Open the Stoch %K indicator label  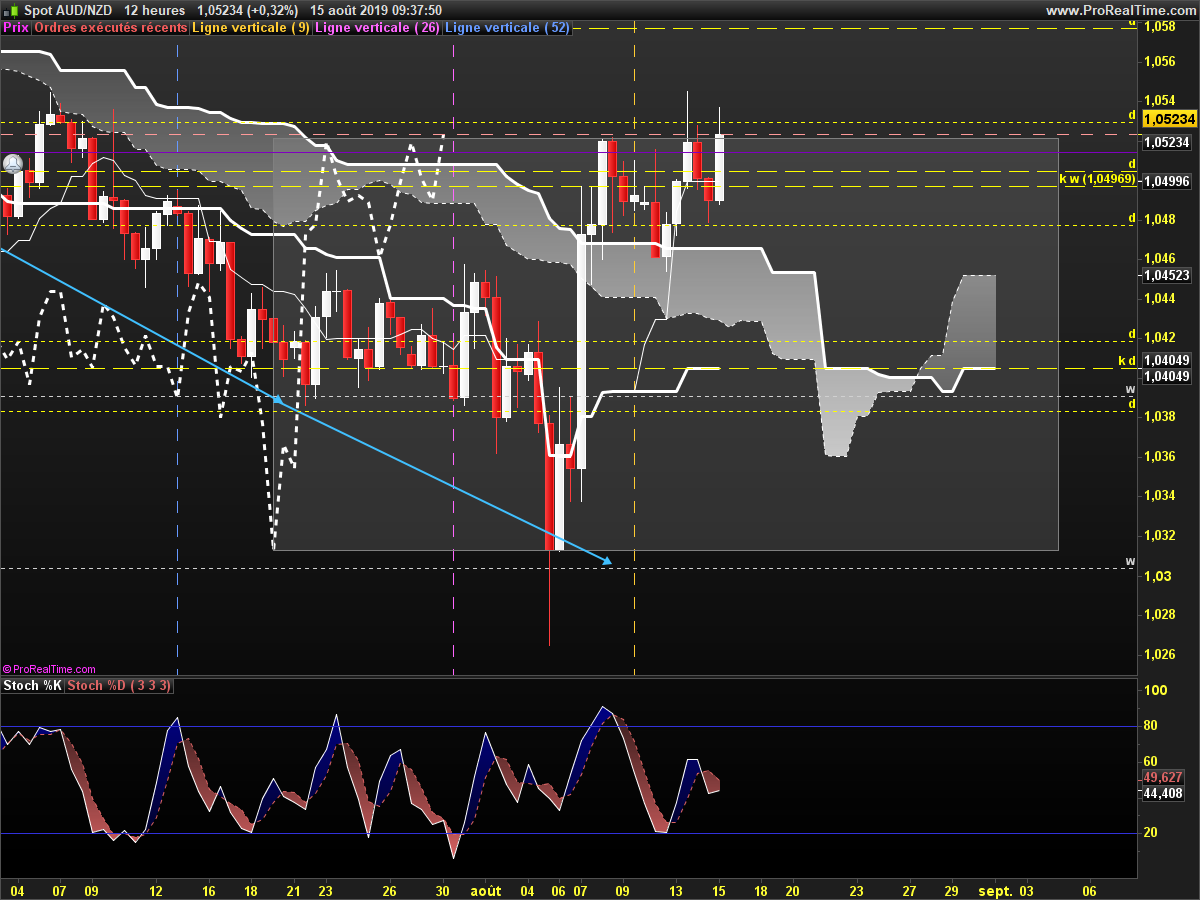32,686
